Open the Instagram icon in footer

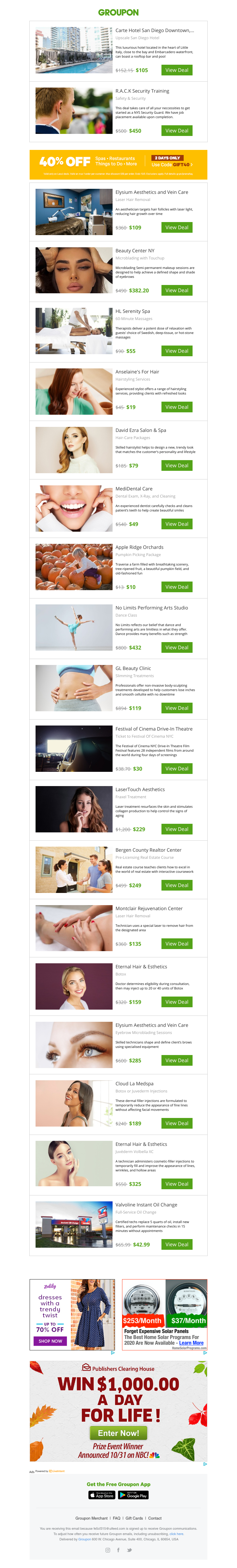pyautogui.click(x=108, y=1550)
